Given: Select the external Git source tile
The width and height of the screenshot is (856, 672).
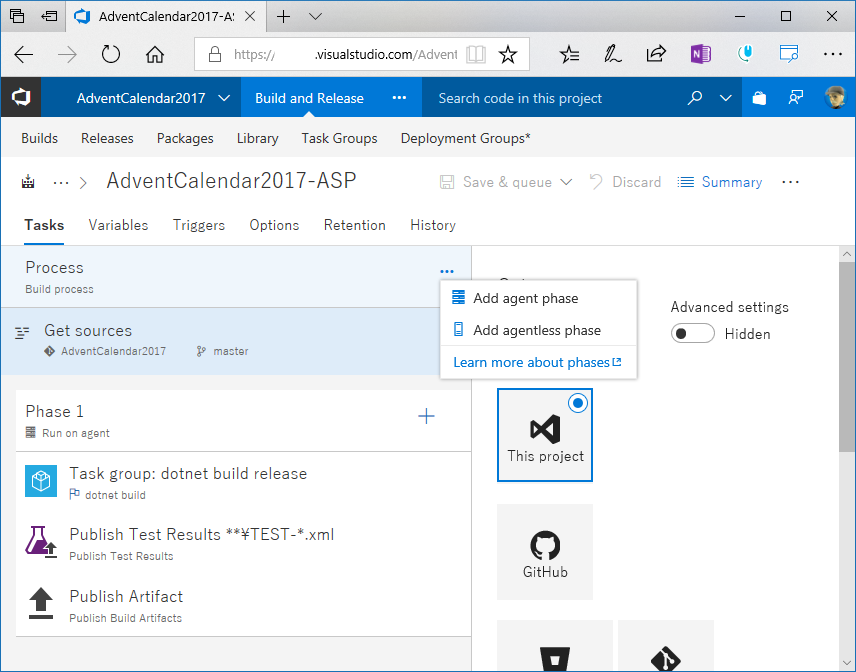Looking at the screenshot, I should click(x=666, y=646).
